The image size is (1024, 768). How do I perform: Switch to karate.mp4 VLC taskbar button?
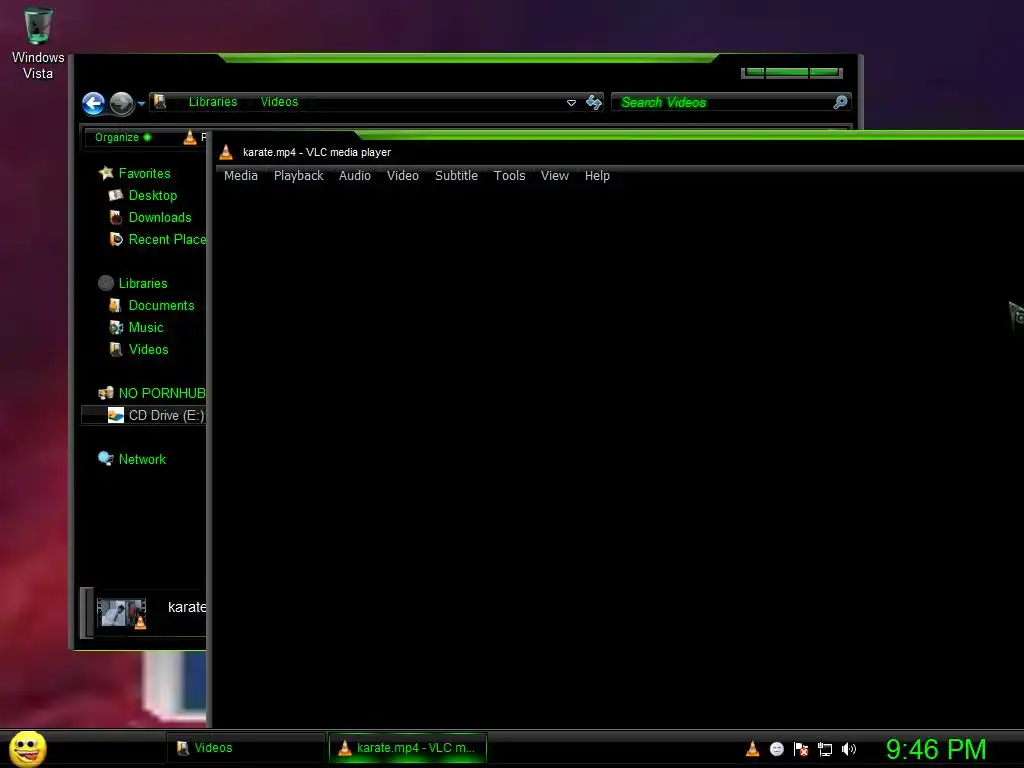tap(408, 748)
